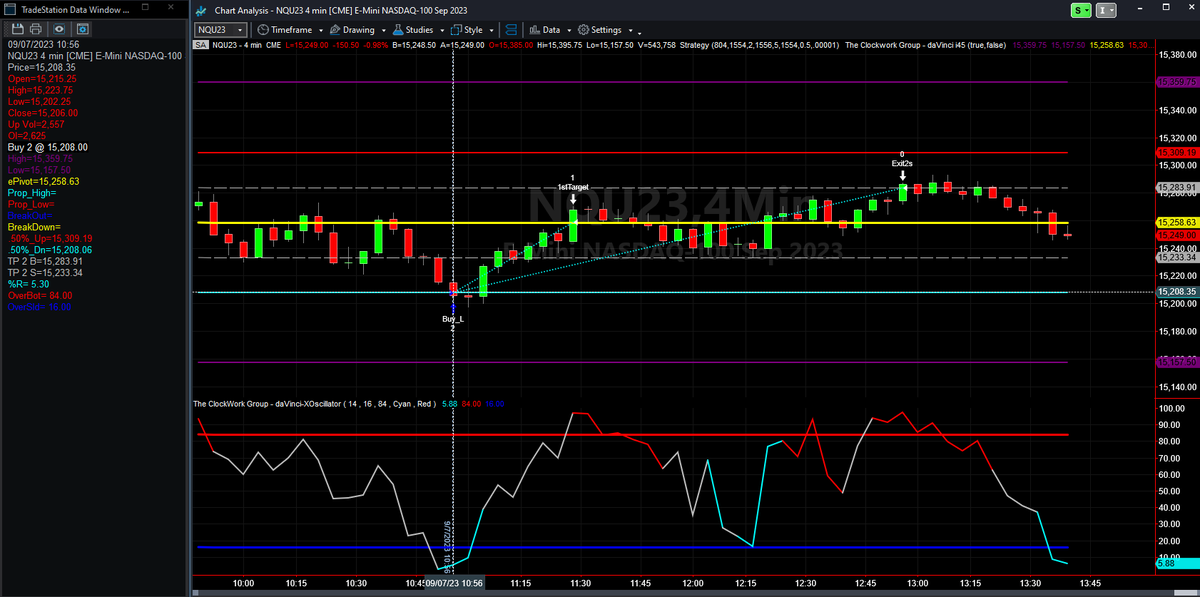
Task: Click the snapshot settings icon in Data Window
Action: pos(82,30)
